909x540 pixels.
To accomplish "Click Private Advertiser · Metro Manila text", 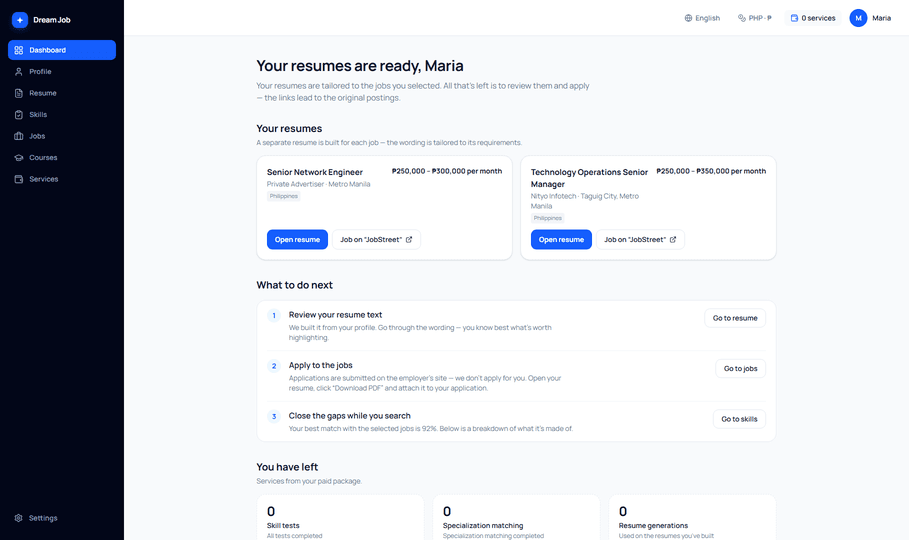I will (318, 184).
